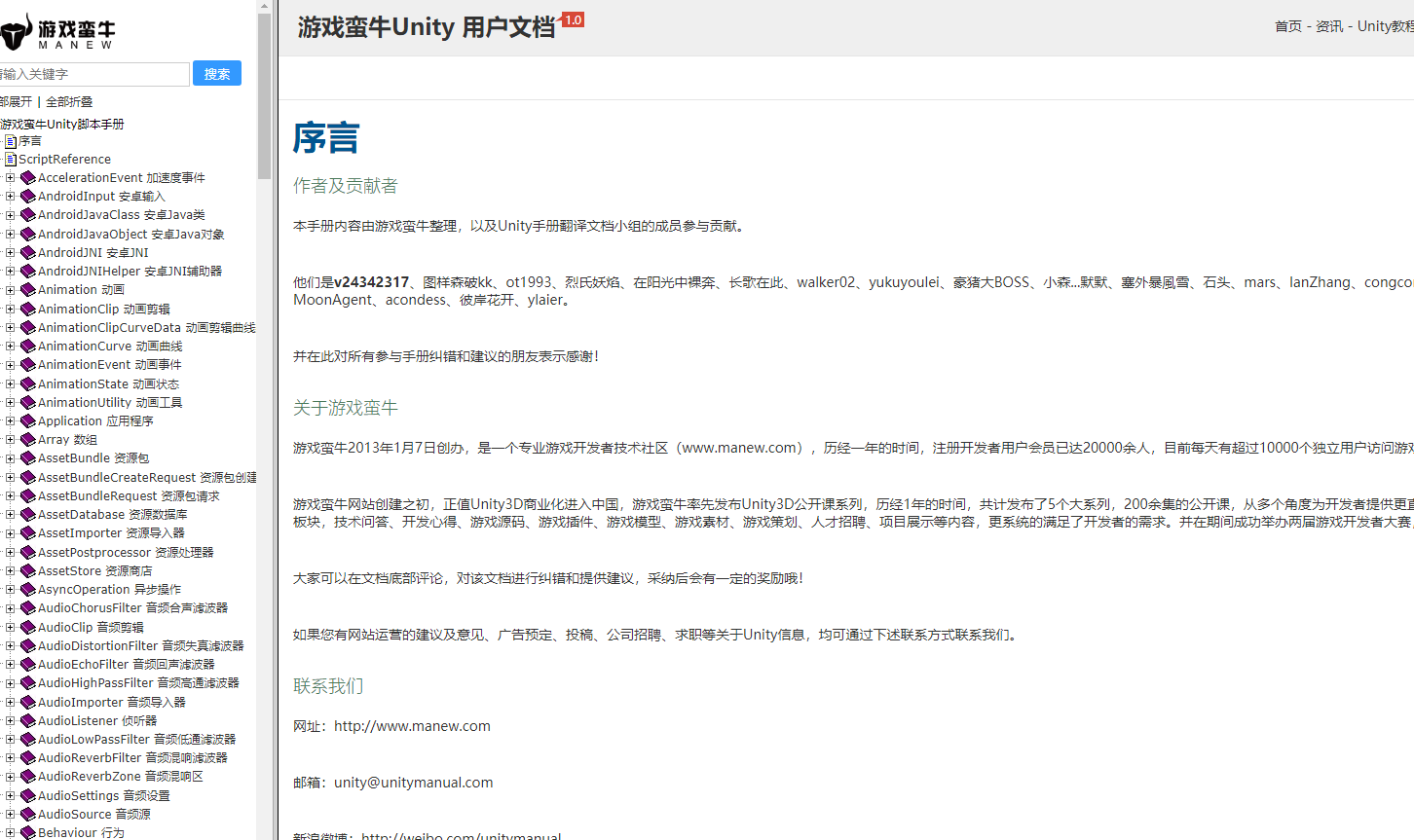The height and width of the screenshot is (840, 1414).
Task: Open the weibo.com/unitymanual link
Action: coord(462,837)
